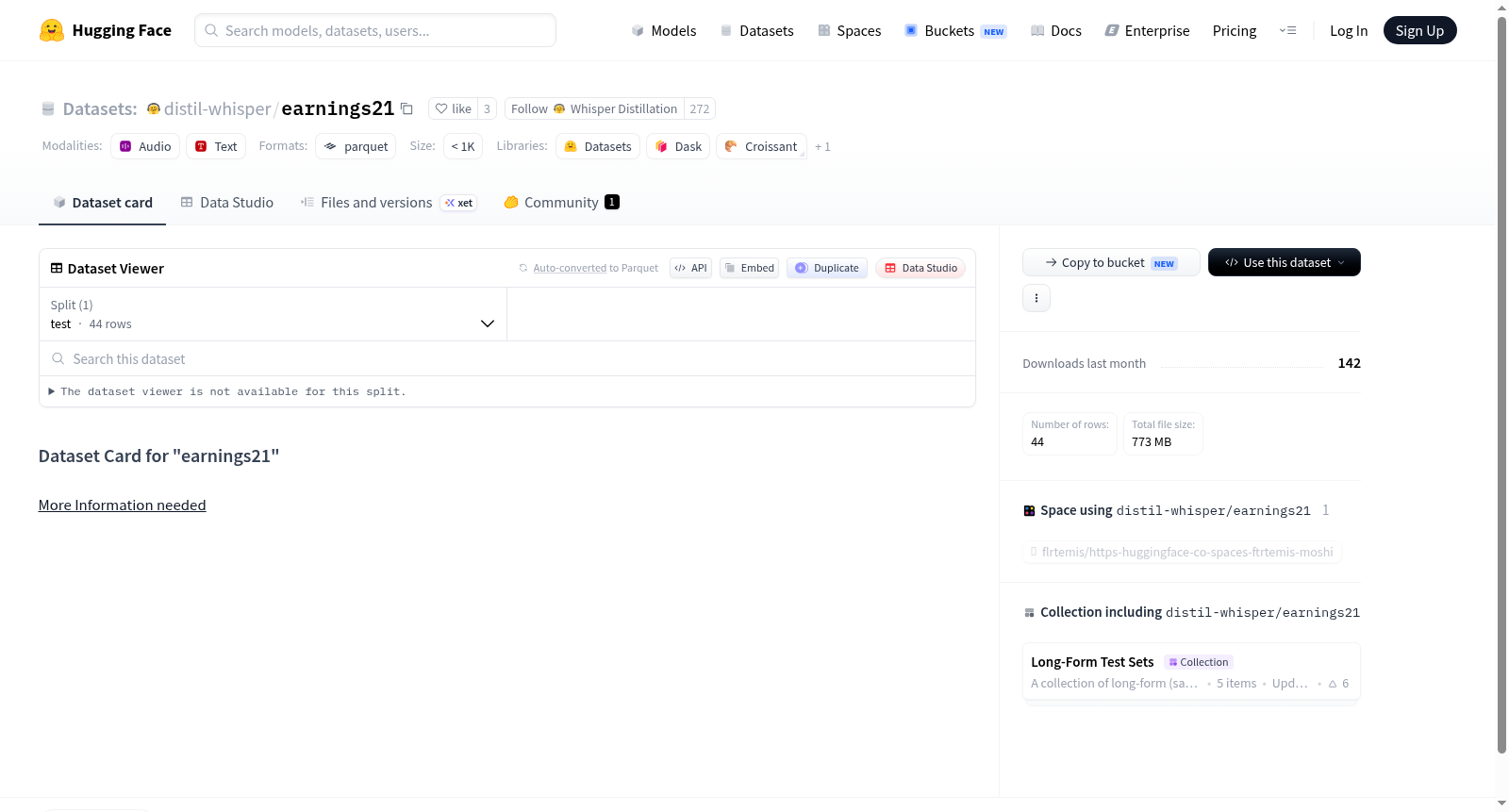Open the Docs nav item
Screen dimensions: 1509x812
click(x=1056, y=30)
